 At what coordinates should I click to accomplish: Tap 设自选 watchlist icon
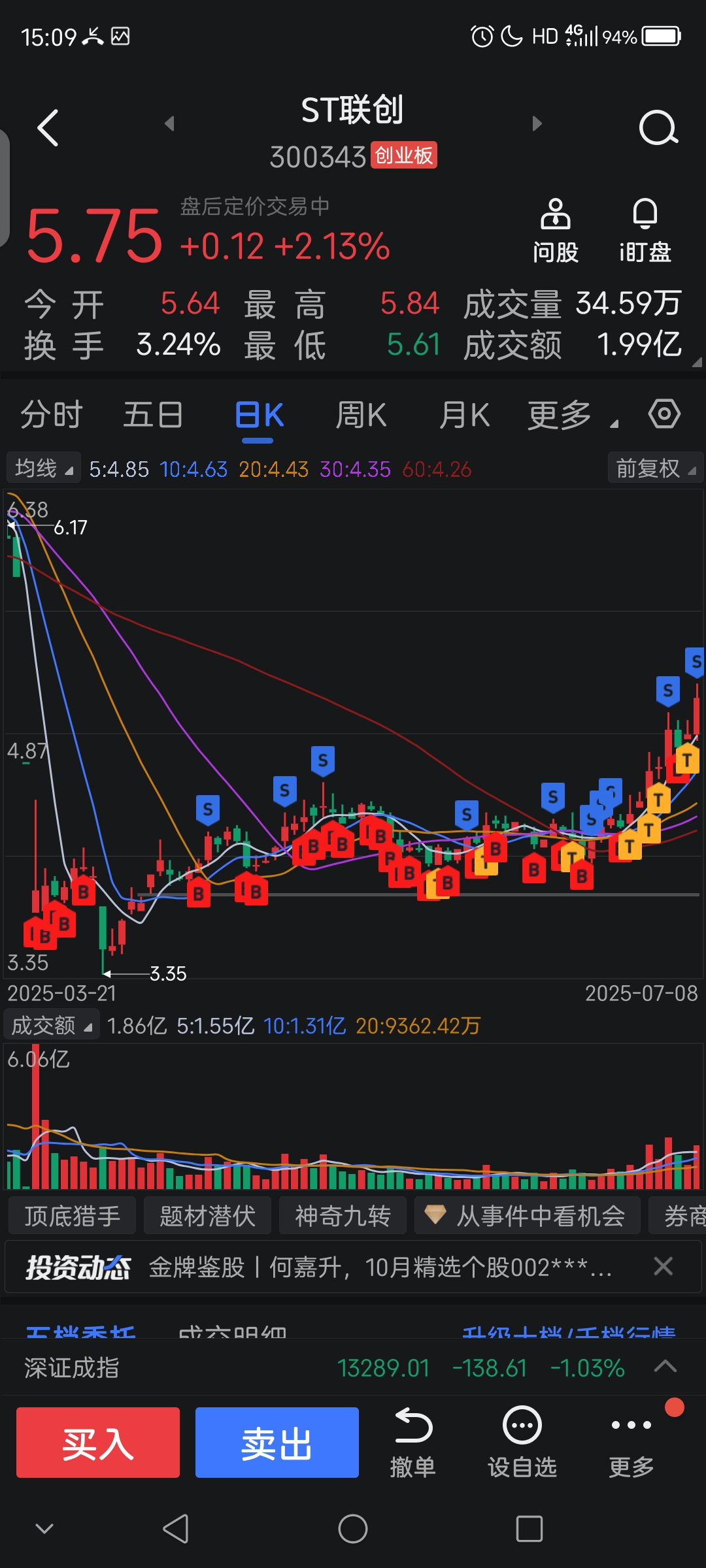(522, 1443)
